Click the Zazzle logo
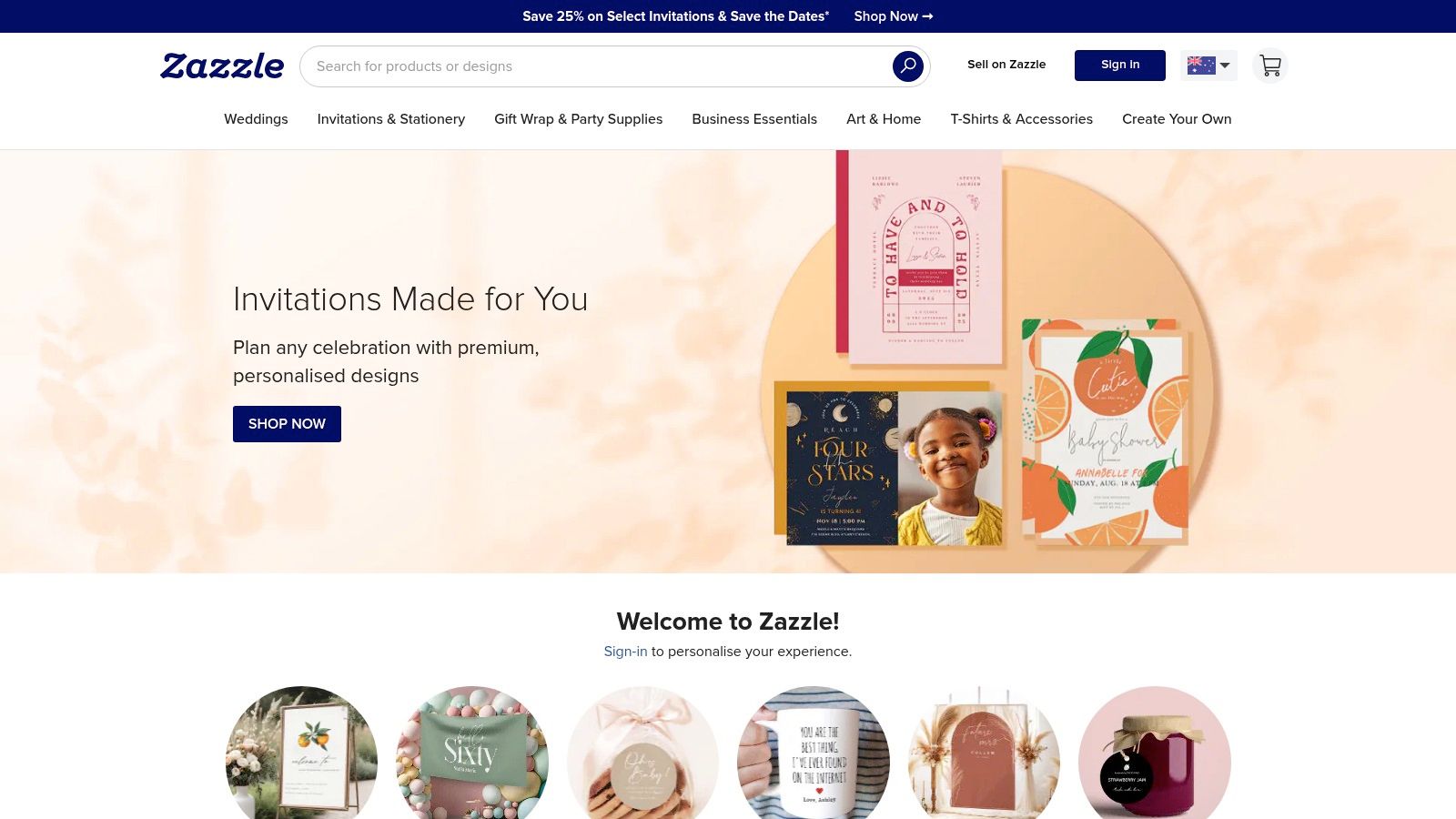Viewport: 1456px width, 819px height. tap(222, 66)
